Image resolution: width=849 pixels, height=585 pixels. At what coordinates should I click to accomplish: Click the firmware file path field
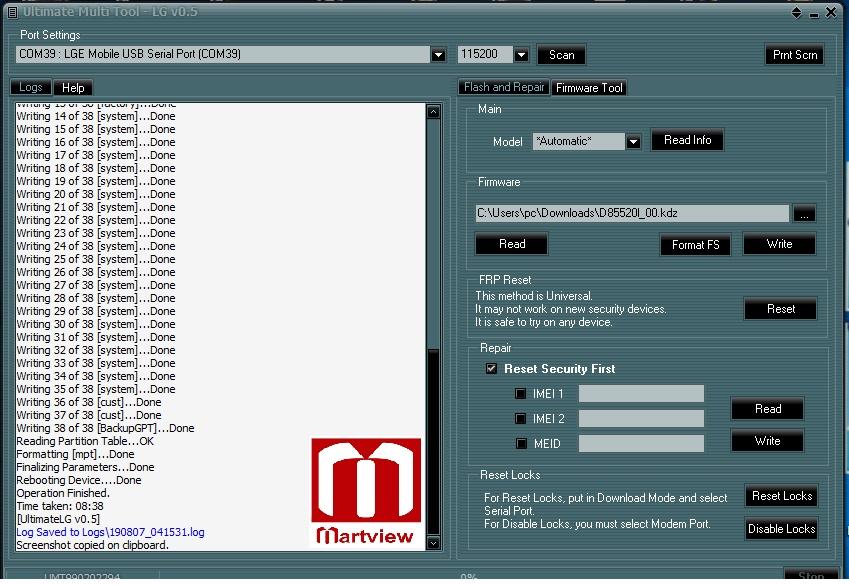tap(632, 213)
